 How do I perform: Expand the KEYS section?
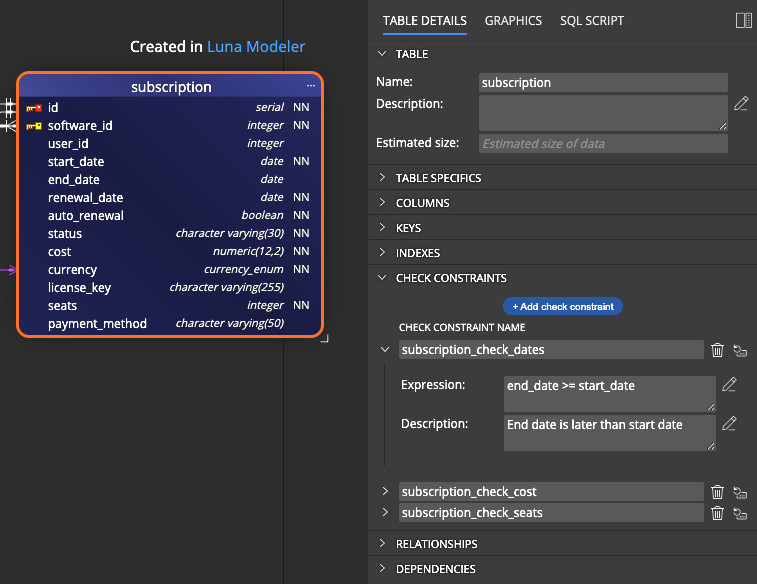click(x=382, y=228)
